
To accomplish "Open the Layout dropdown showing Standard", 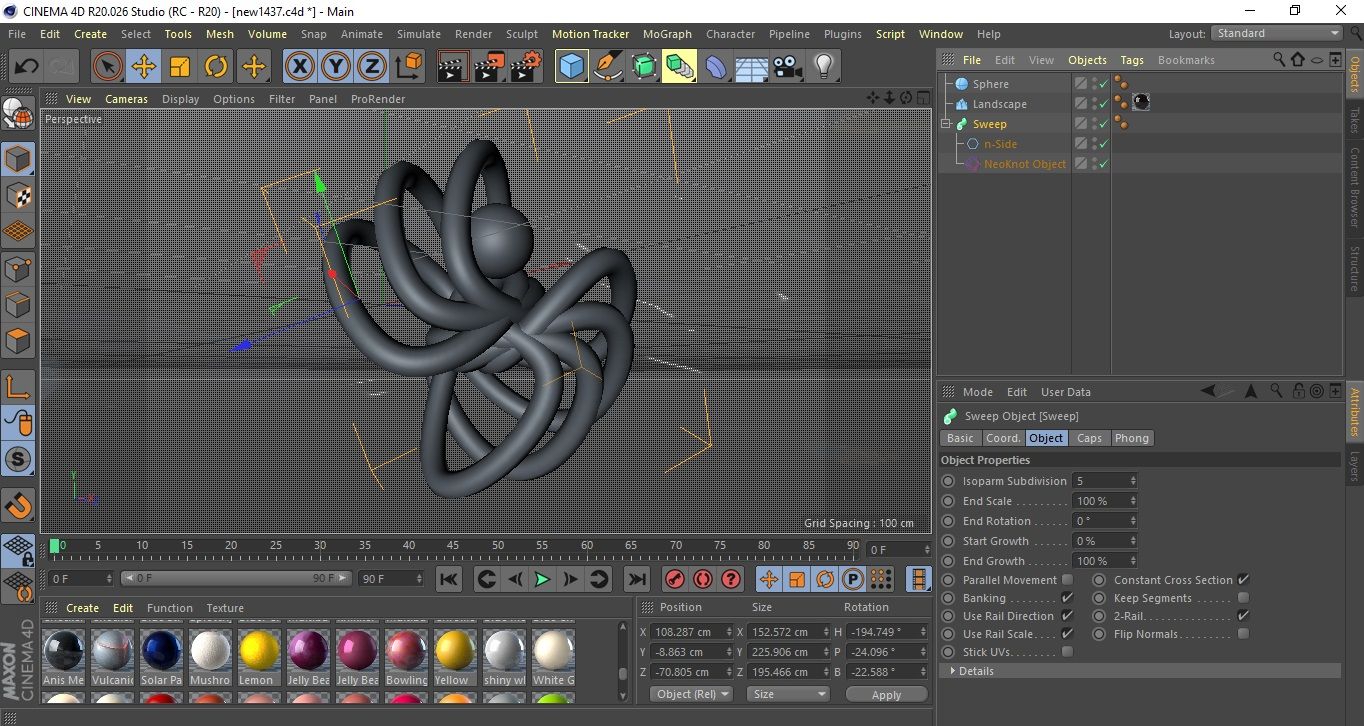I will click(x=1277, y=33).
